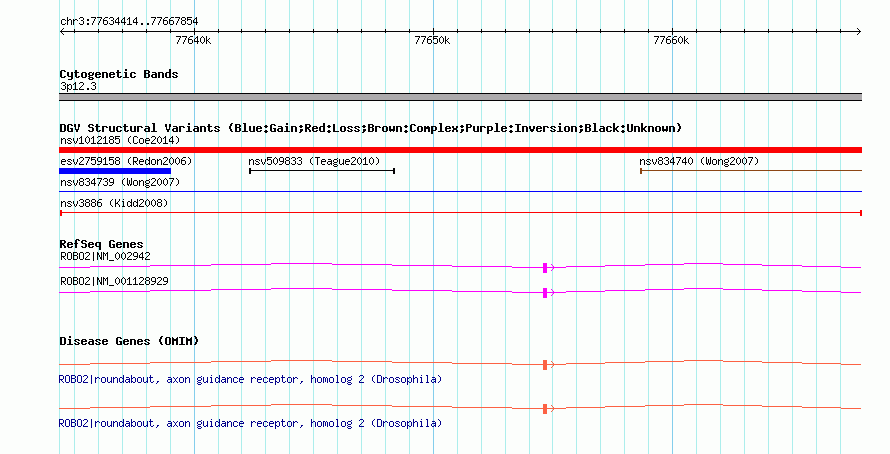Select the brown nsv834740 complex variant line

[x=751, y=171]
